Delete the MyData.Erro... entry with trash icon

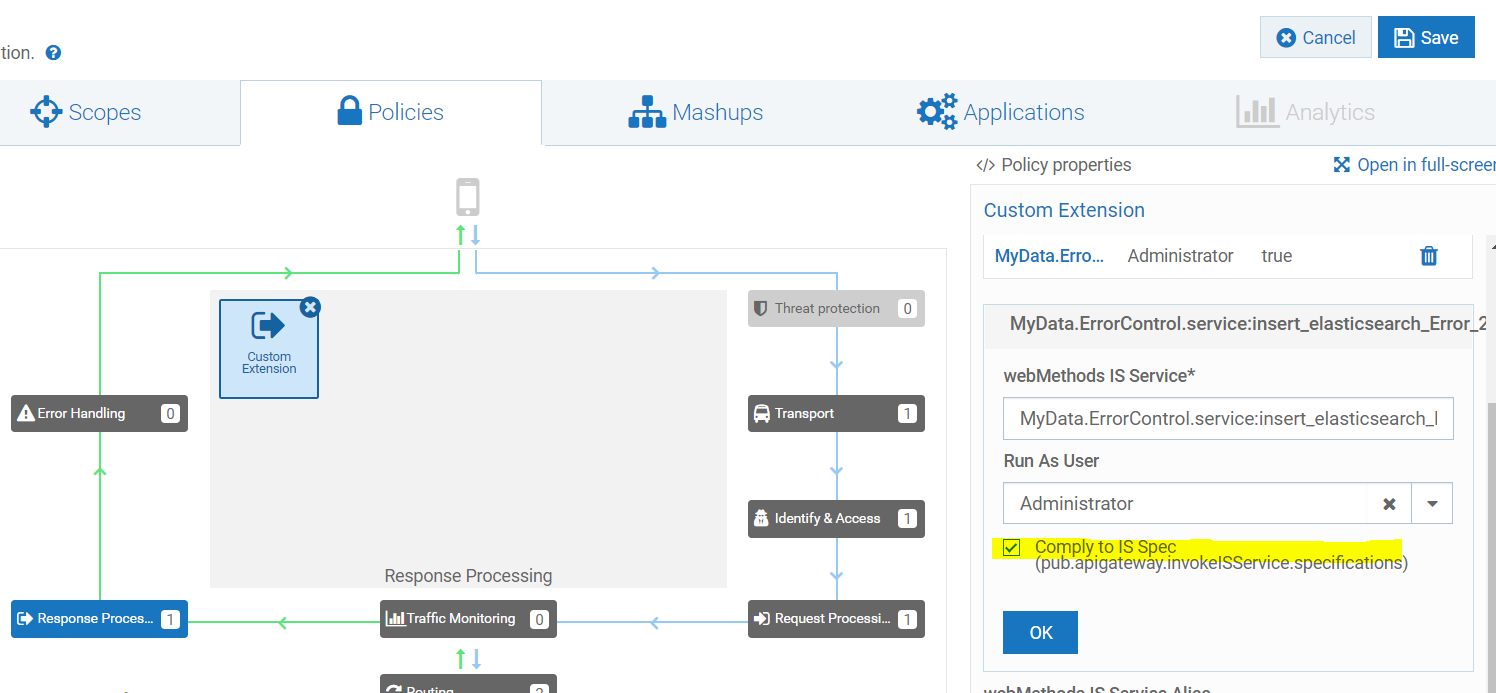coord(1429,256)
